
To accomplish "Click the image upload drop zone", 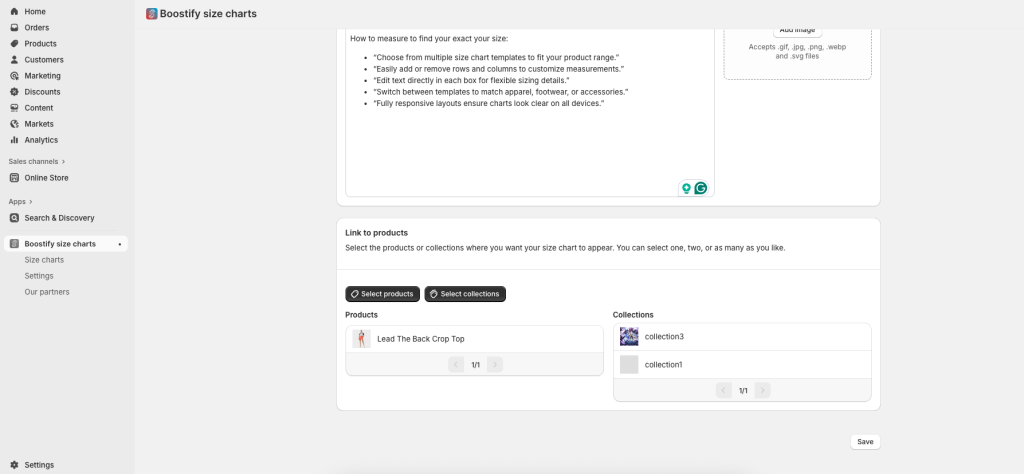I will point(797,54).
